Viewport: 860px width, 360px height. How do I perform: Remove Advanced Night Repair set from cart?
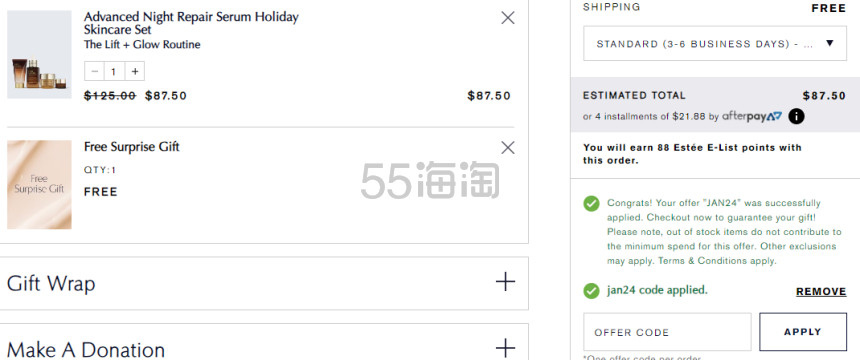pyautogui.click(x=508, y=18)
